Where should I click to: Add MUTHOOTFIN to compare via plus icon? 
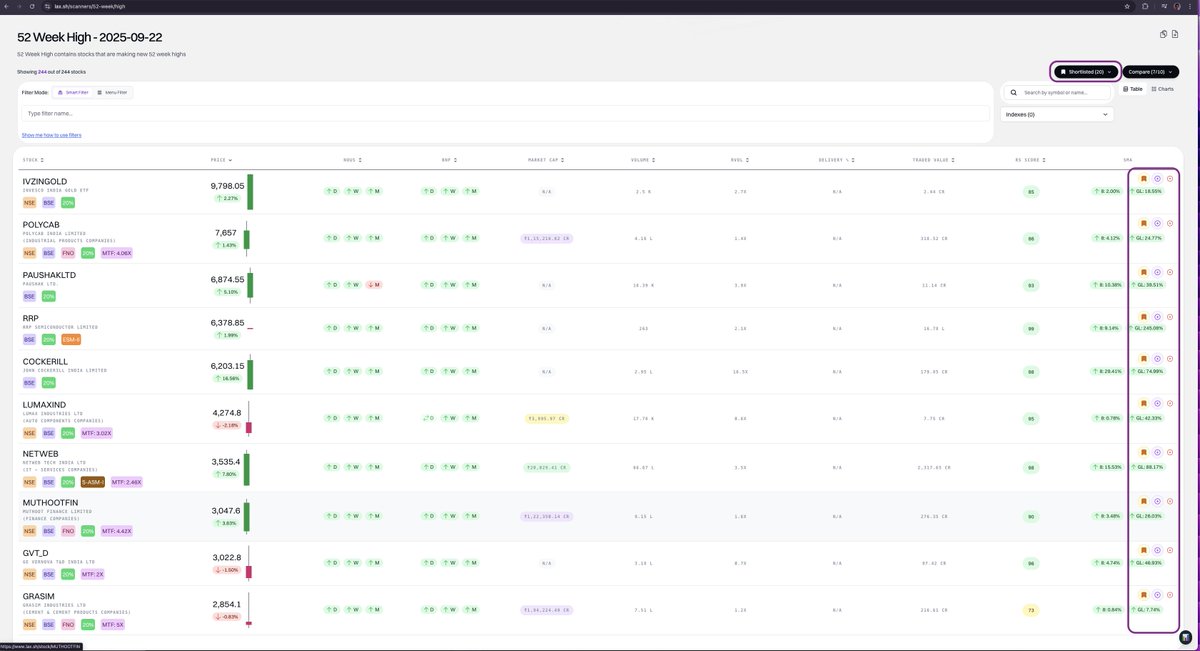(x=1157, y=501)
